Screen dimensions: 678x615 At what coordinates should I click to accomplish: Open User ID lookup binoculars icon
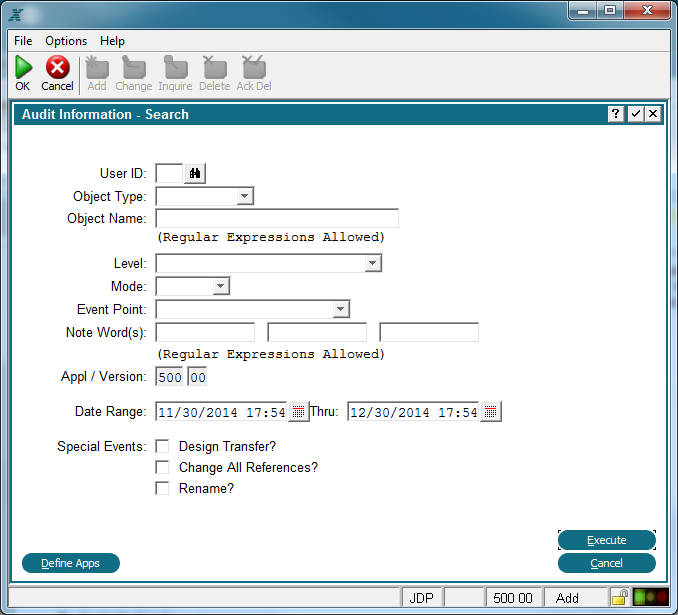pos(195,173)
